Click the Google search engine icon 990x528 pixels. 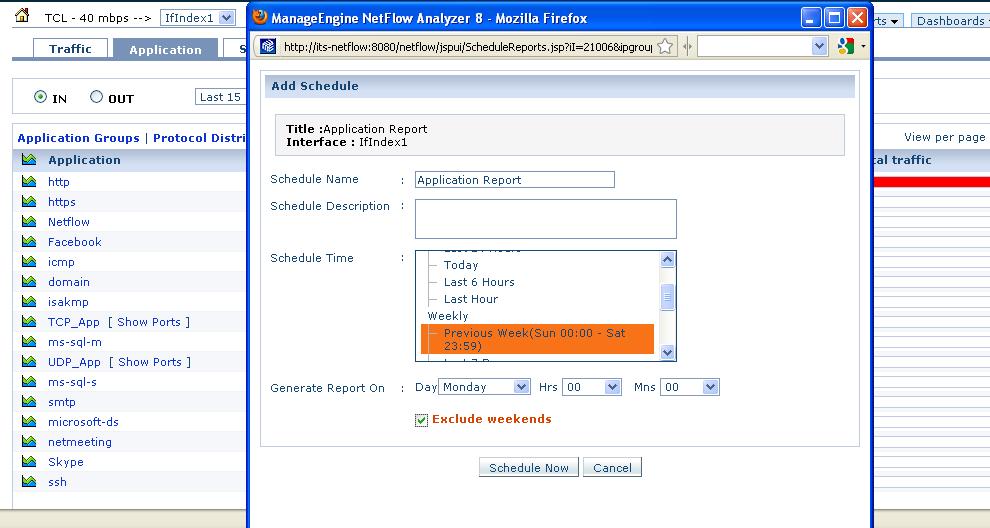coord(847,46)
